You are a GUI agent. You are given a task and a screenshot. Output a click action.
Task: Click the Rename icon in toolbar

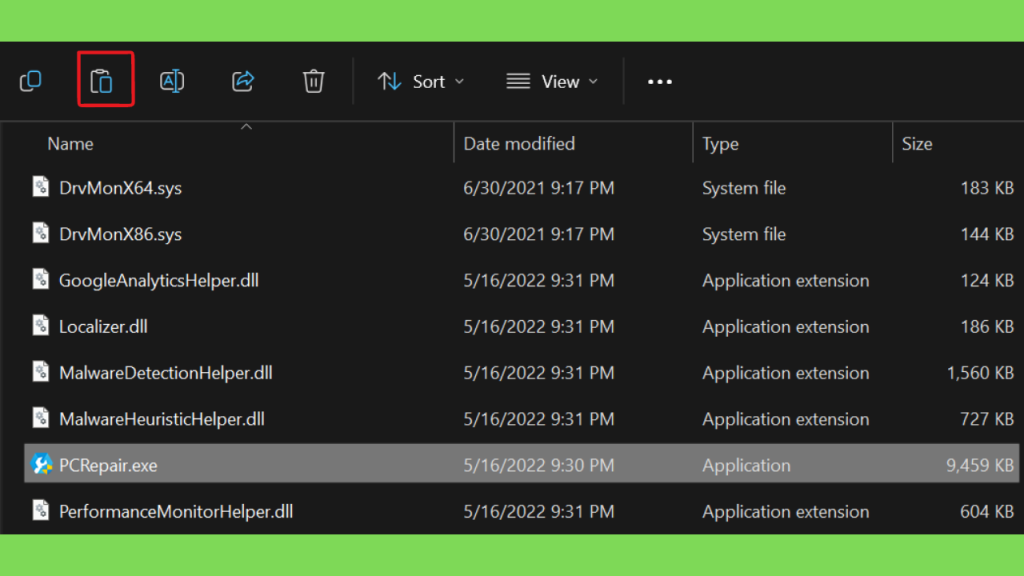172,81
